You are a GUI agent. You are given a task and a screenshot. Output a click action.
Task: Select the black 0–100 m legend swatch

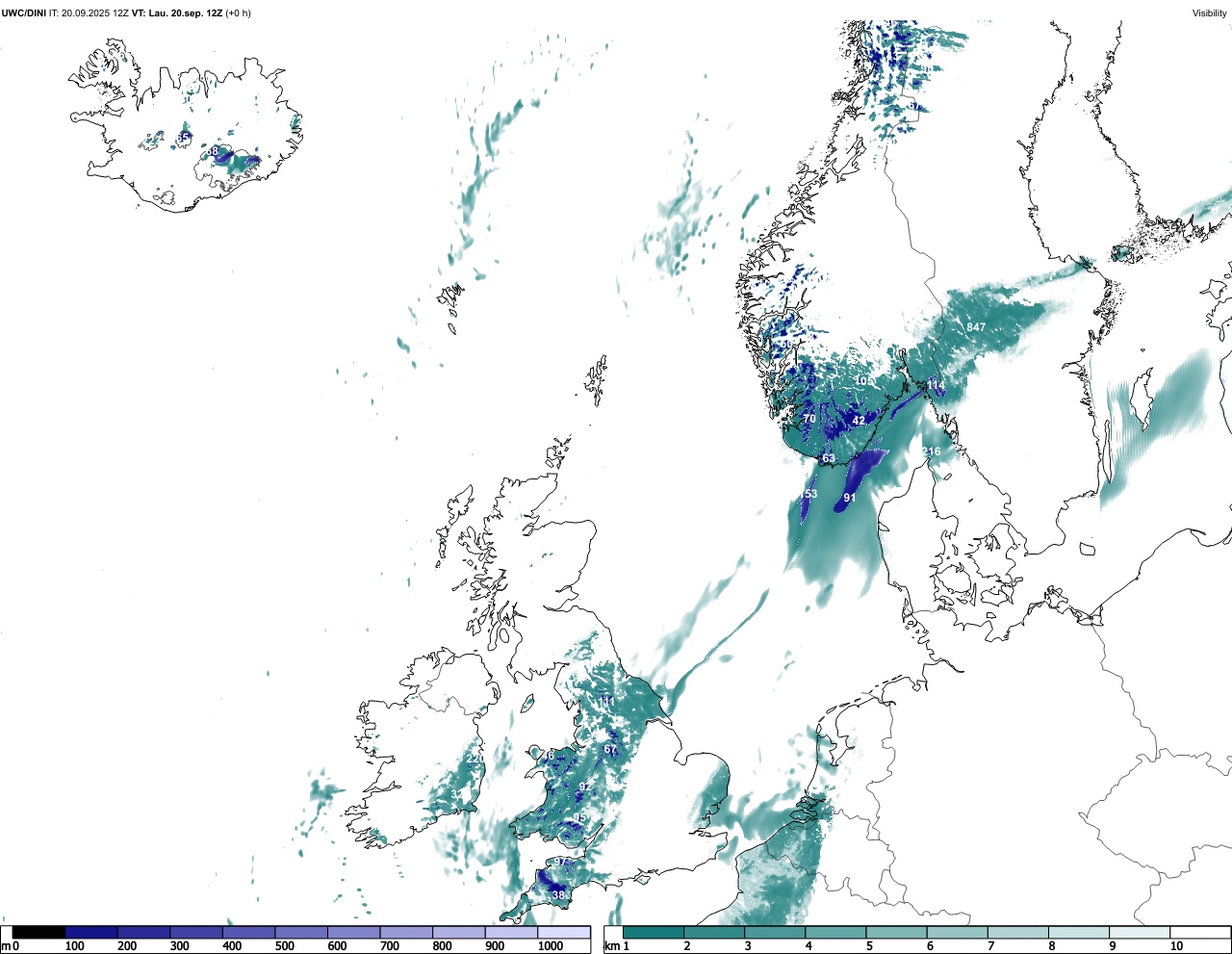pos(38,932)
